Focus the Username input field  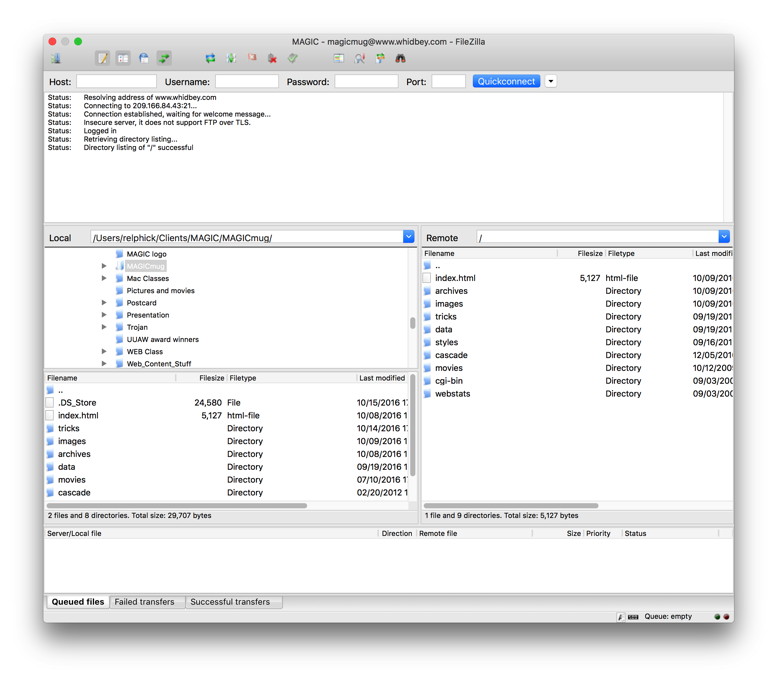tap(247, 82)
